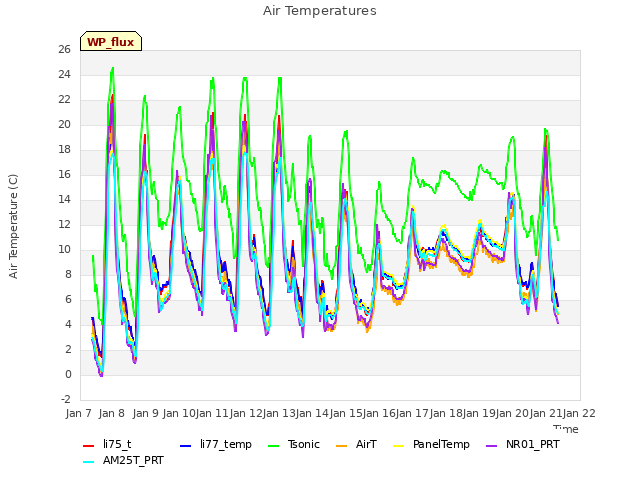
Task: Toggle the AirT legend entry
Action: [356, 444]
